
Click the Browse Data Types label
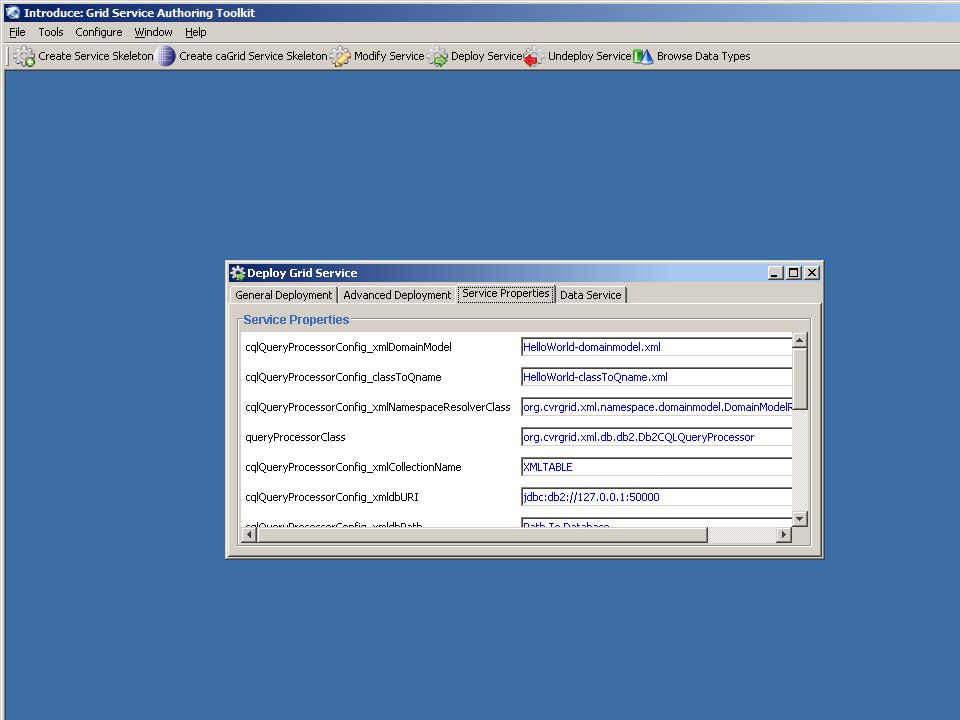(703, 56)
